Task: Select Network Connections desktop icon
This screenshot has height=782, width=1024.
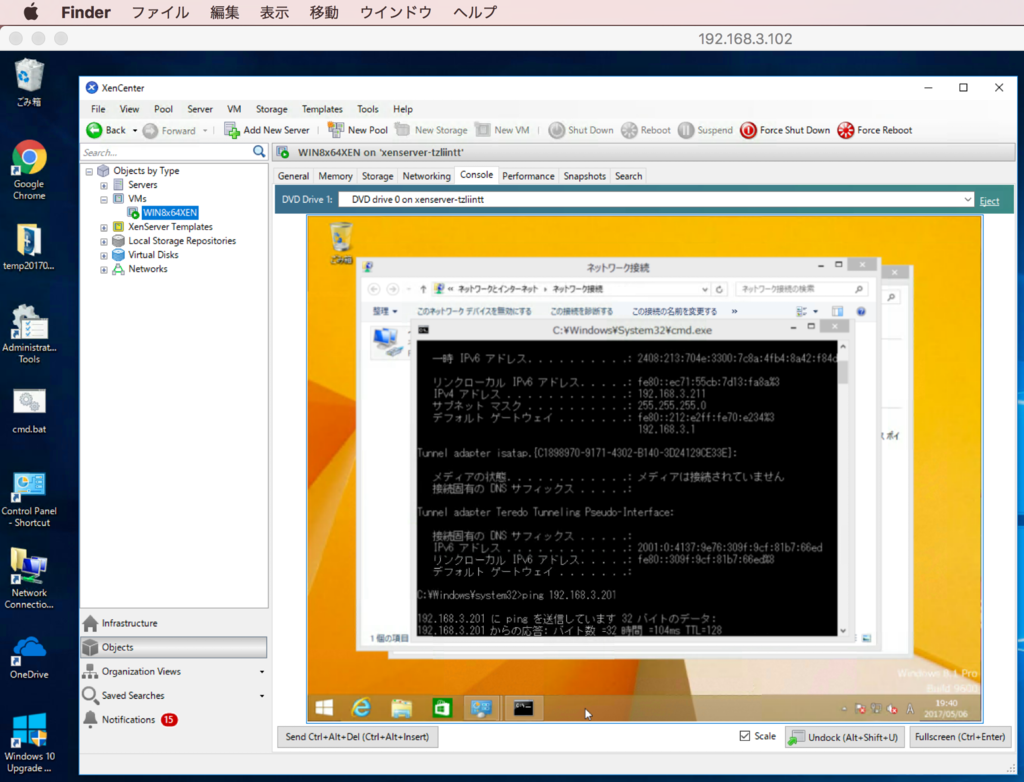Action: pos(29,579)
